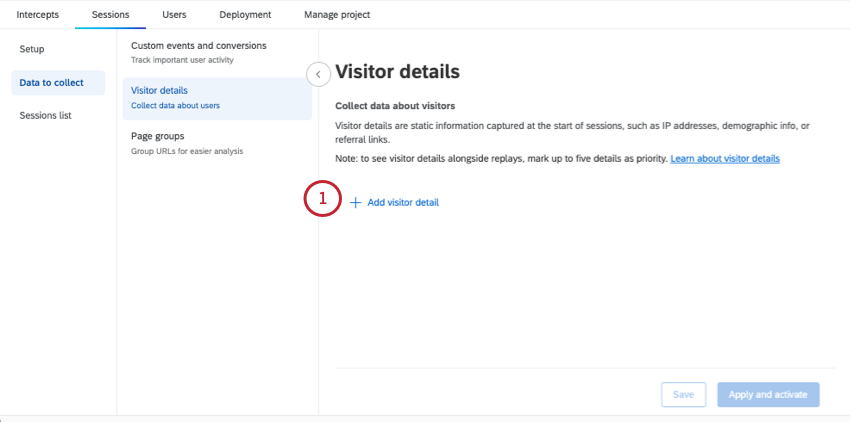Select the Manage project tab
The height and width of the screenshot is (422, 850).
click(337, 15)
